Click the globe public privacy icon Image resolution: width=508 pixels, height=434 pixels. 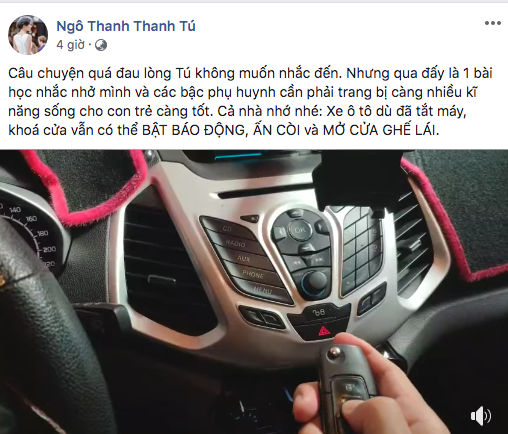tap(101, 45)
